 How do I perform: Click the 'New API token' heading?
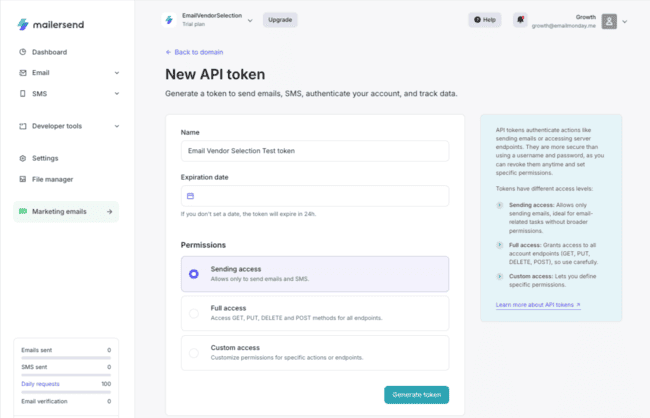[215, 74]
